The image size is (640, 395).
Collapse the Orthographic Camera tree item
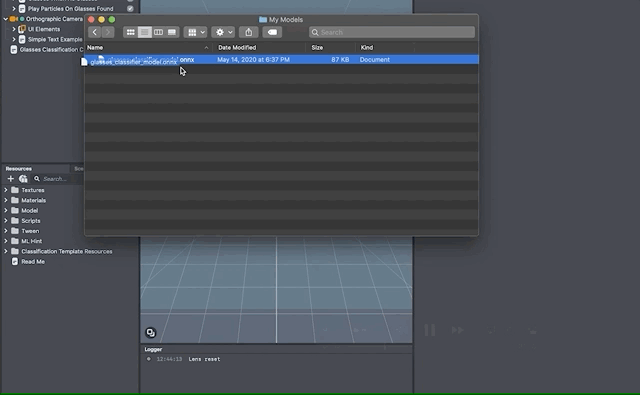click(x=6, y=19)
